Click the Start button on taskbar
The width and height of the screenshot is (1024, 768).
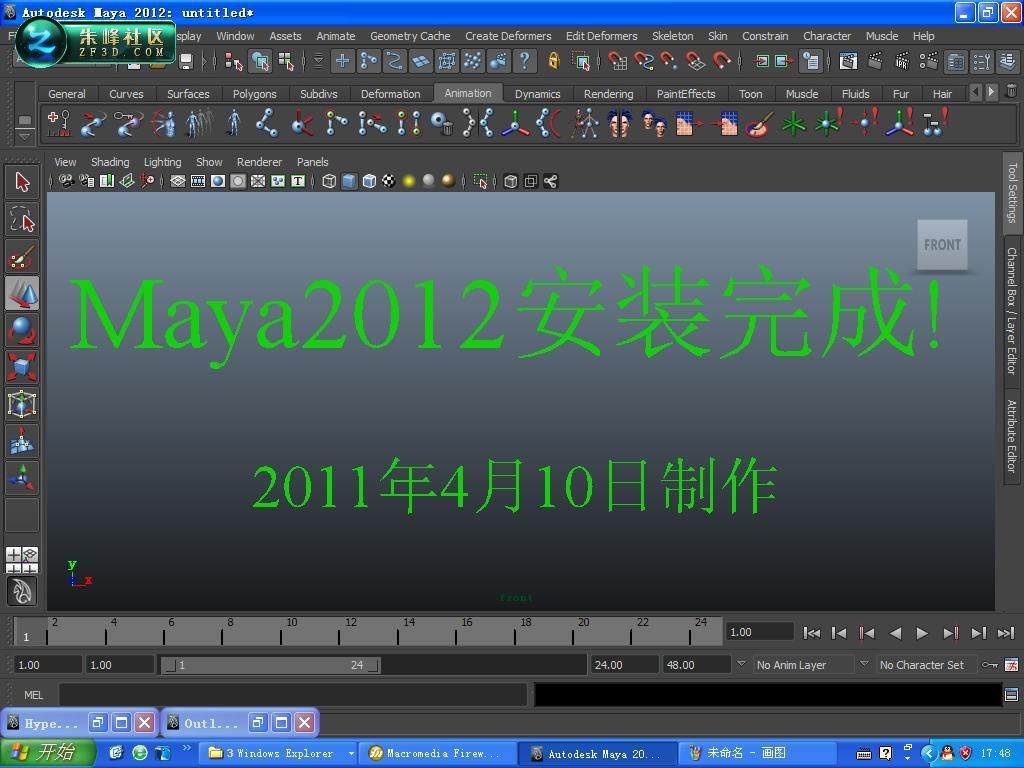(46, 753)
